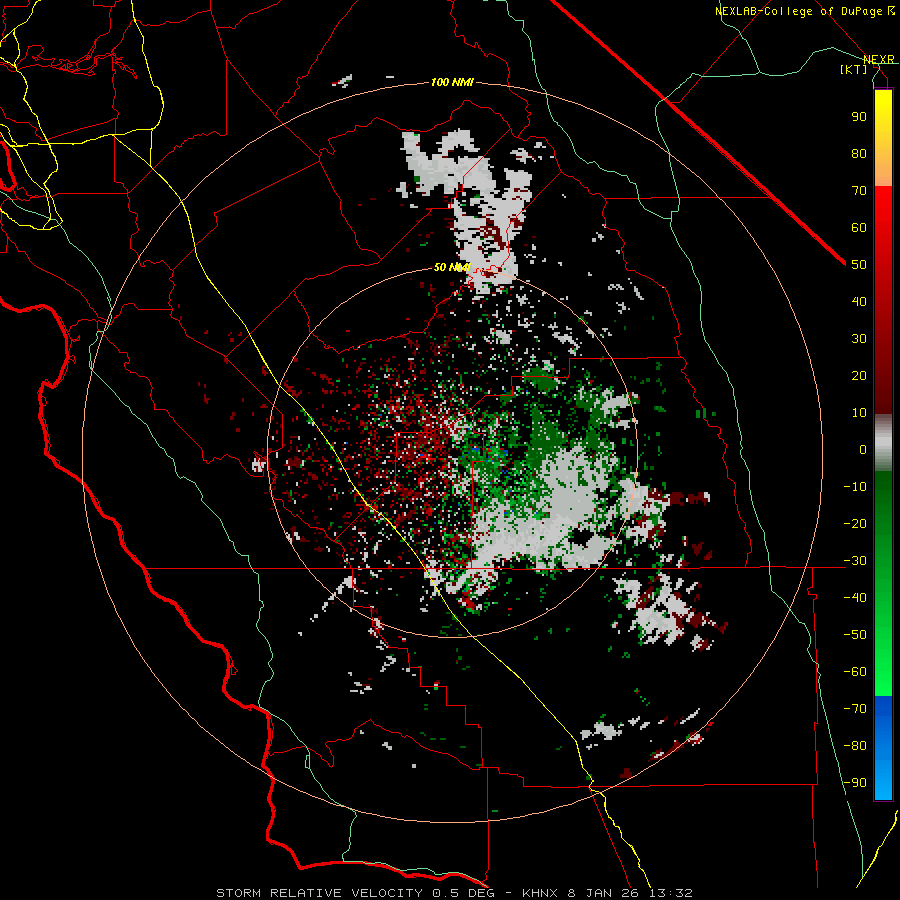Click the "50 NMI" range ring label
Screen dimensions: 900x900
(x=452, y=267)
